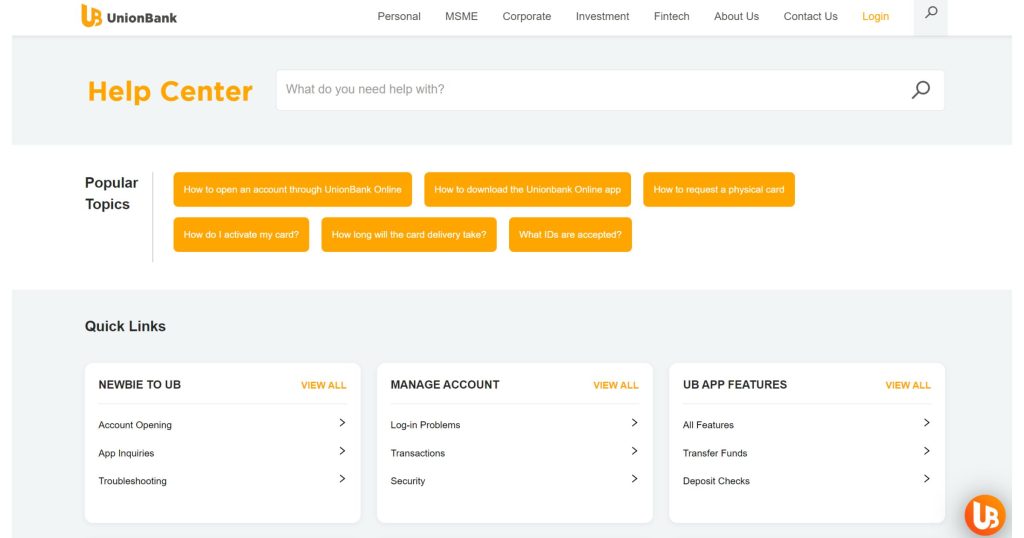The height and width of the screenshot is (538, 1024).
Task: Click the chevron beside Transactions
Action: coord(634,451)
